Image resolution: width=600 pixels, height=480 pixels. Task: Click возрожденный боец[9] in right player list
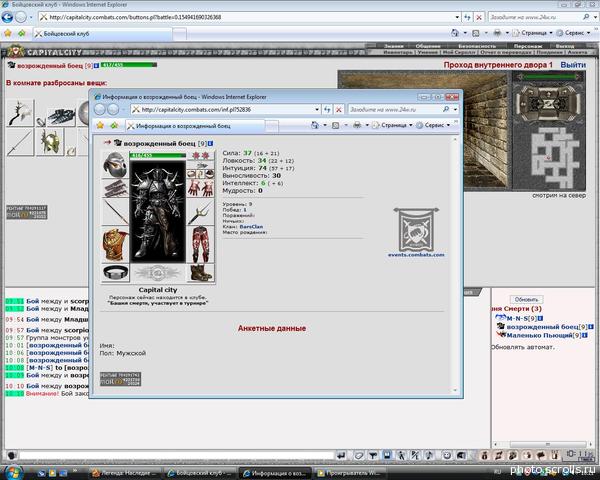[547, 327]
